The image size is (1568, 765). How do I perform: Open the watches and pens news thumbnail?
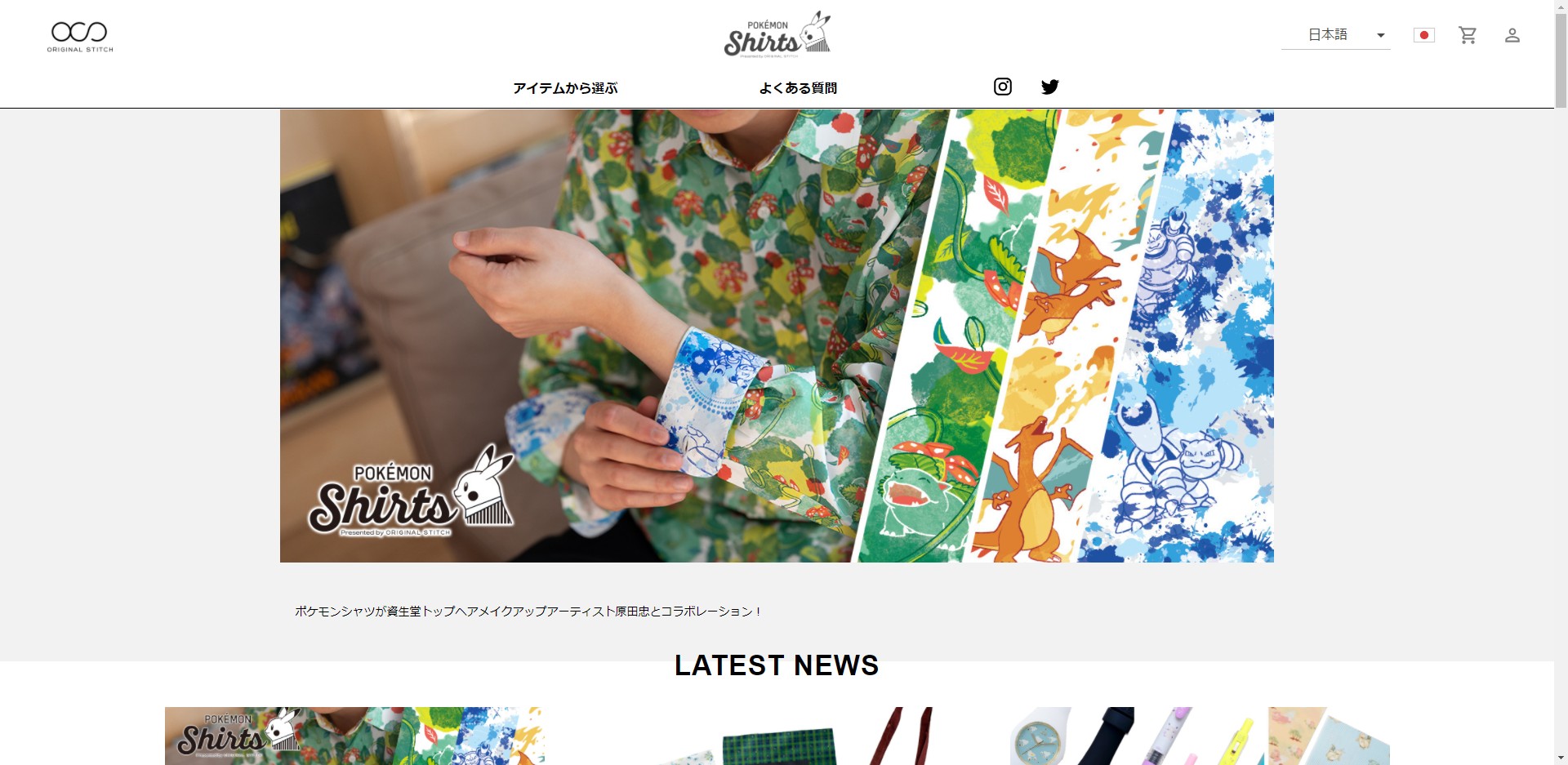tap(1200, 736)
